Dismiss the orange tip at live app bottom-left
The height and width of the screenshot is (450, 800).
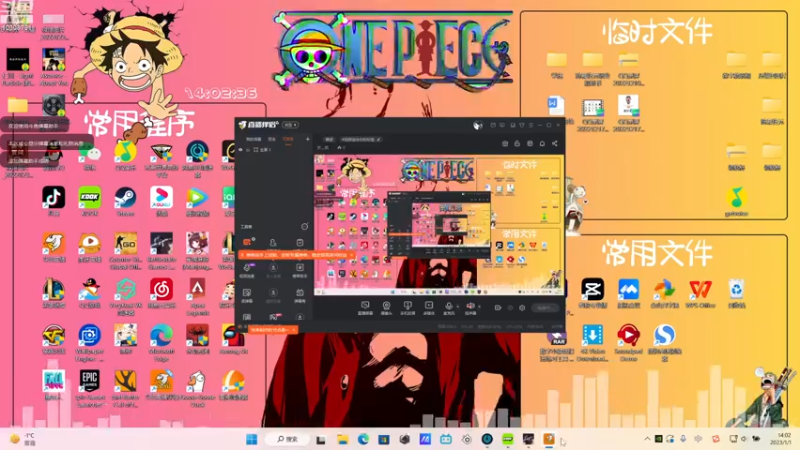(294, 330)
